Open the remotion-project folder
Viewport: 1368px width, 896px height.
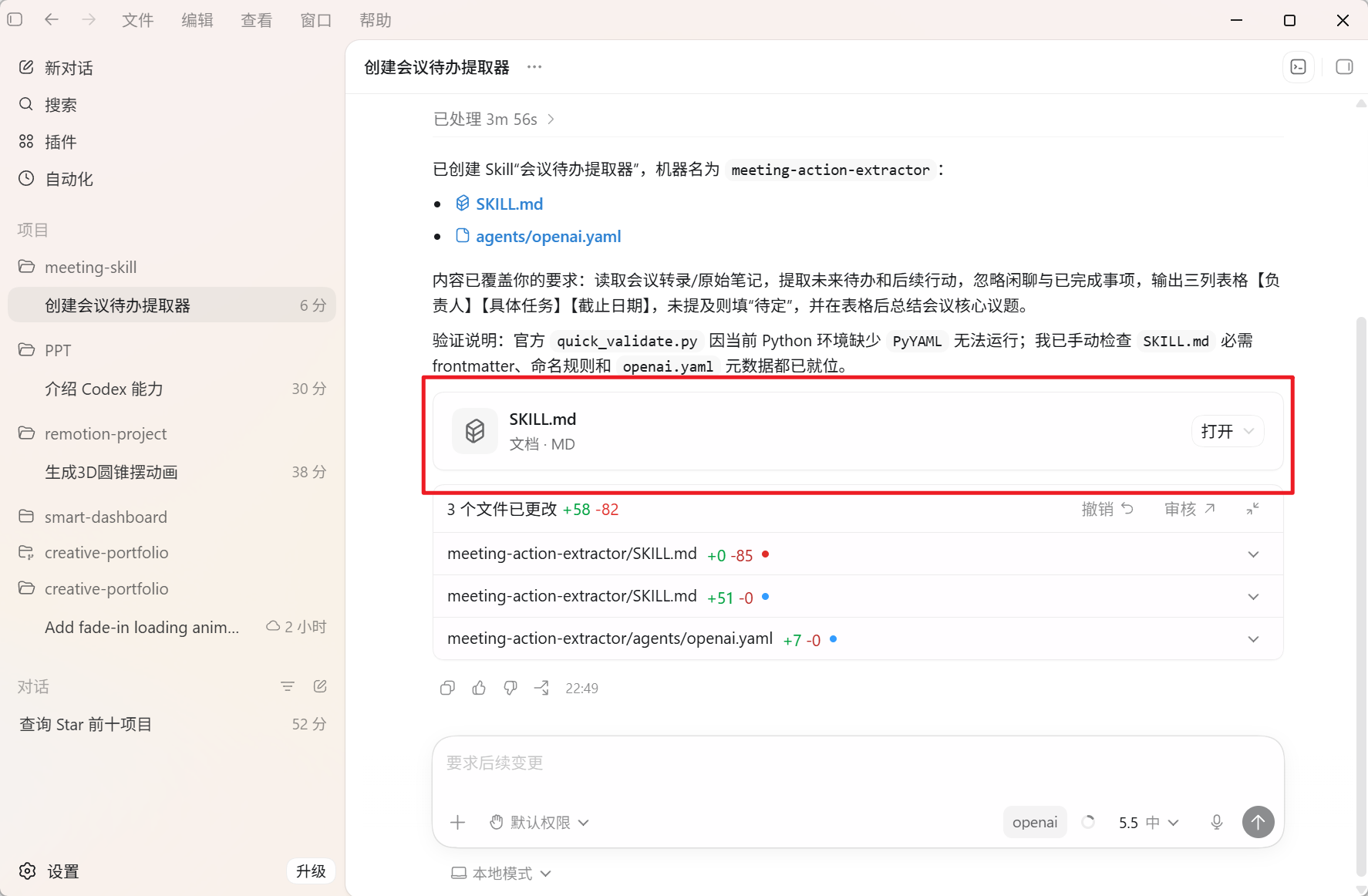coord(172,433)
